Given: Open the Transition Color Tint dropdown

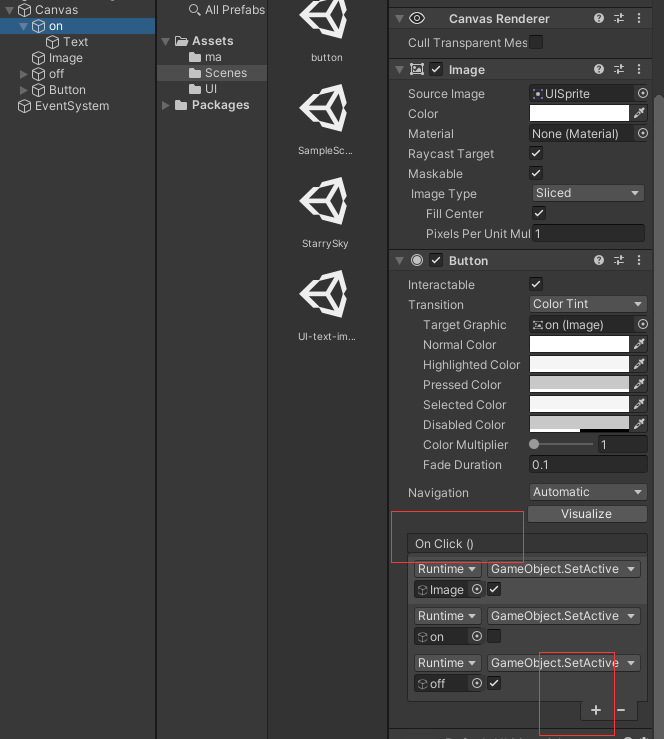Looking at the screenshot, I should [588, 304].
